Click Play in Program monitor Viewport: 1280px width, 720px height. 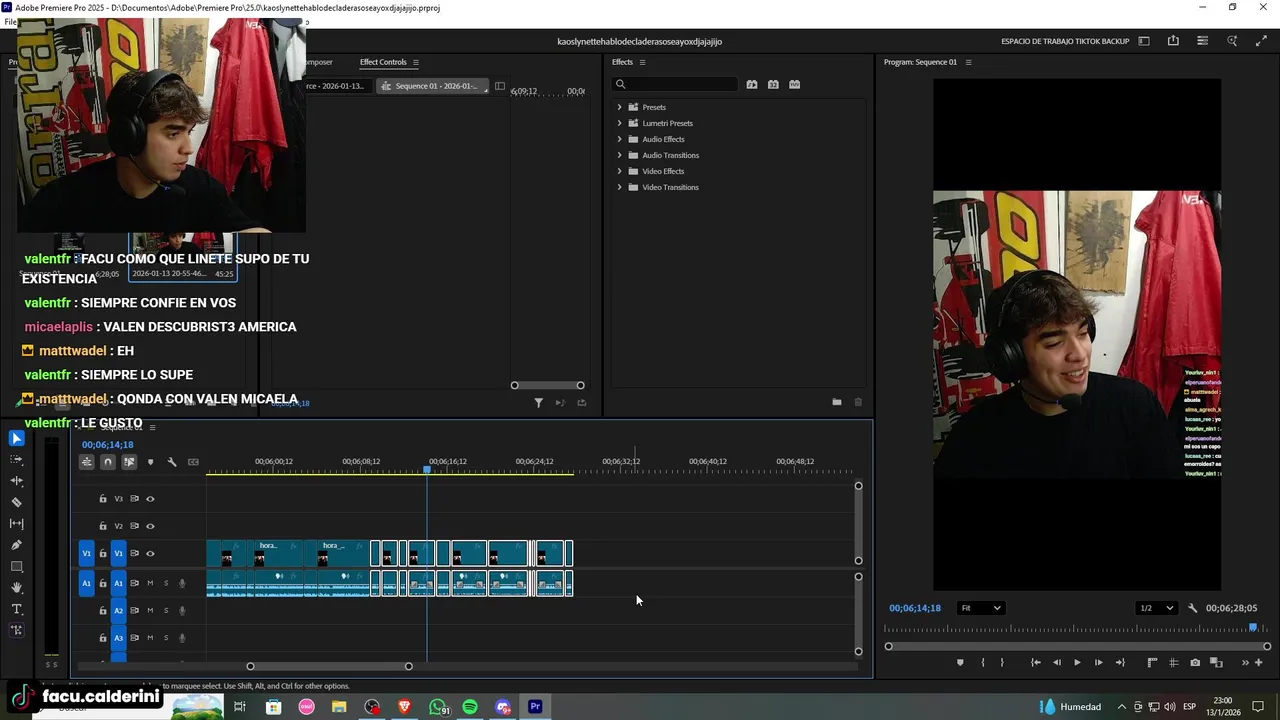point(1077,662)
